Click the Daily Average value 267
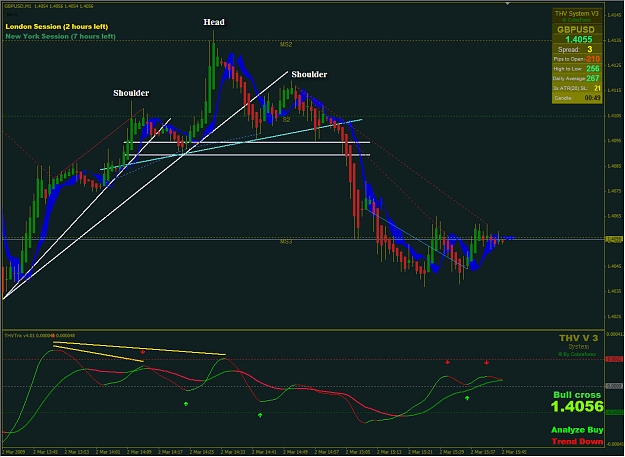625x457 pixels. [593, 78]
